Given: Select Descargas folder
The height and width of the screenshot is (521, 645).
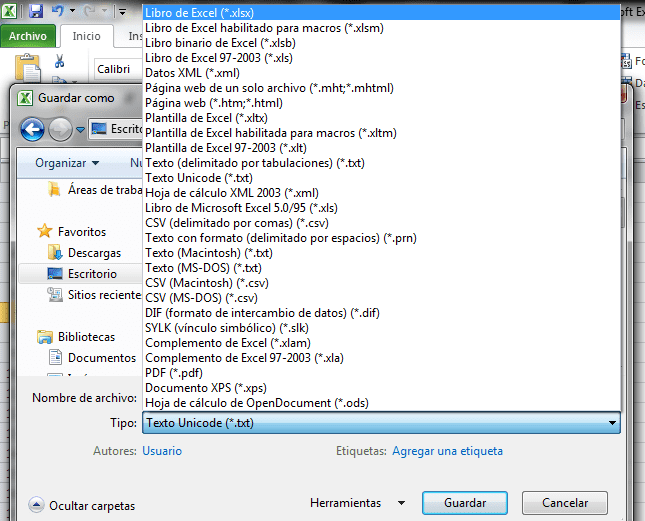Looking at the screenshot, I should [85, 252].
